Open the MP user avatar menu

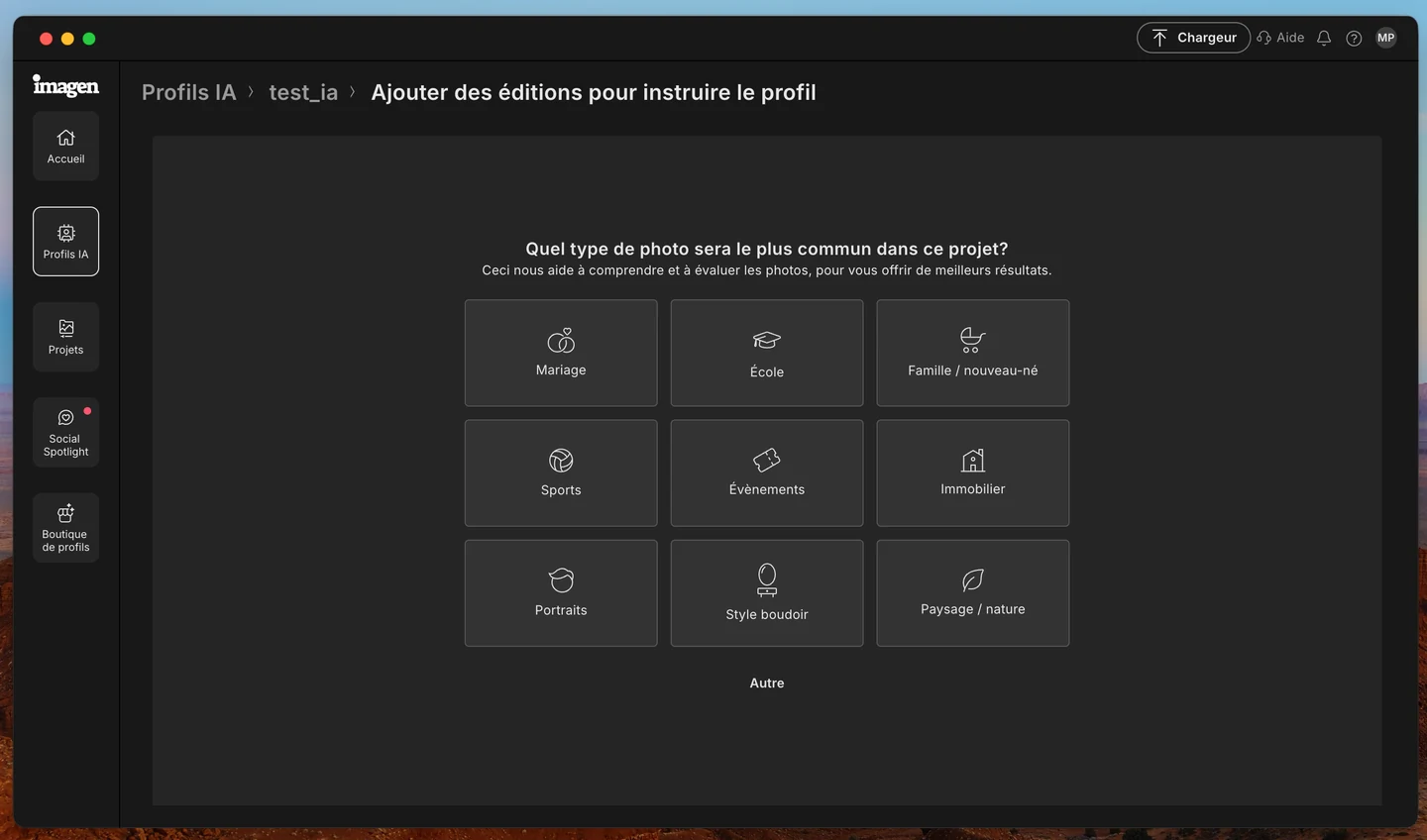tap(1385, 38)
